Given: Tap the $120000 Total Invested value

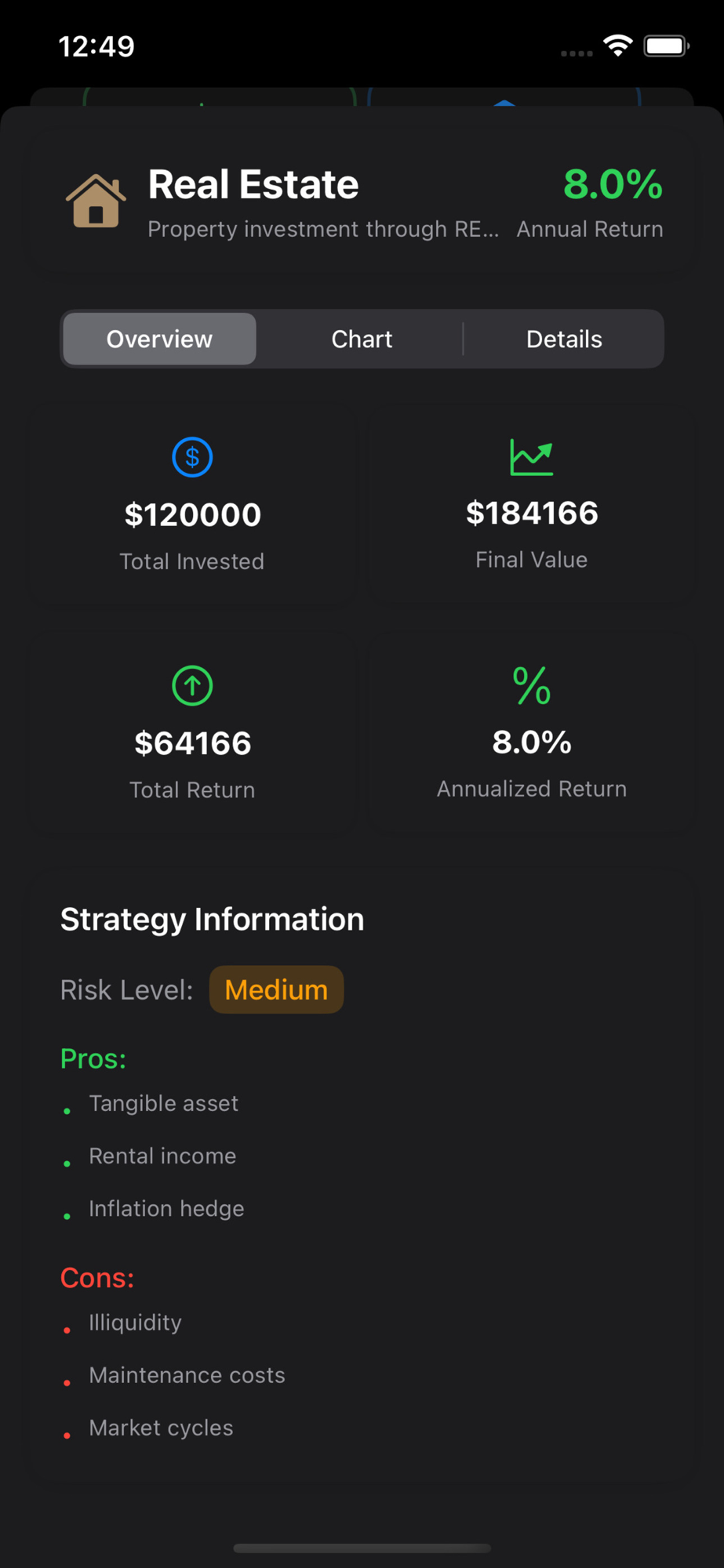Looking at the screenshot, I should 192,515.
